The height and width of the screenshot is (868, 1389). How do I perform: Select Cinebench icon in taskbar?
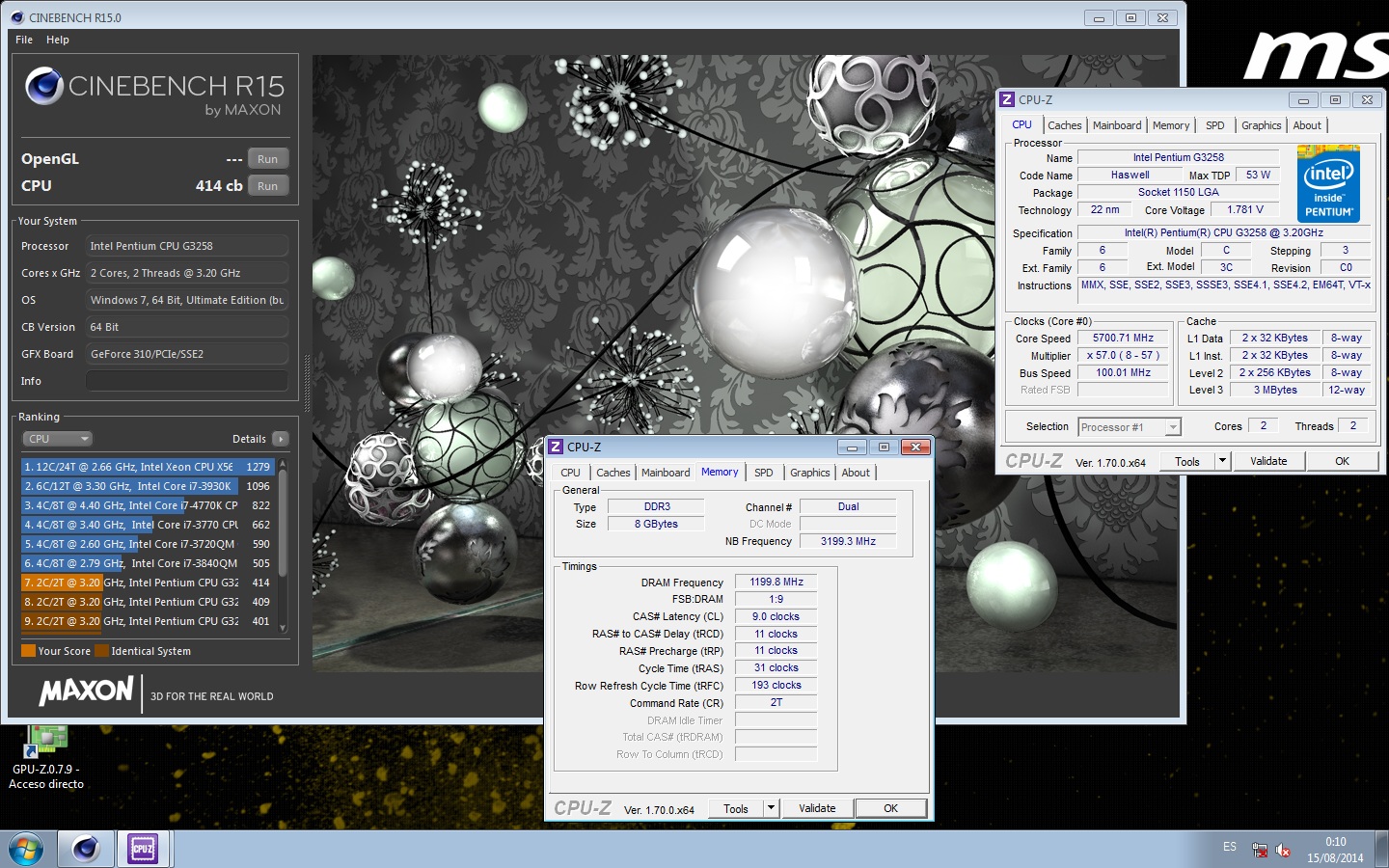point(86,849)
